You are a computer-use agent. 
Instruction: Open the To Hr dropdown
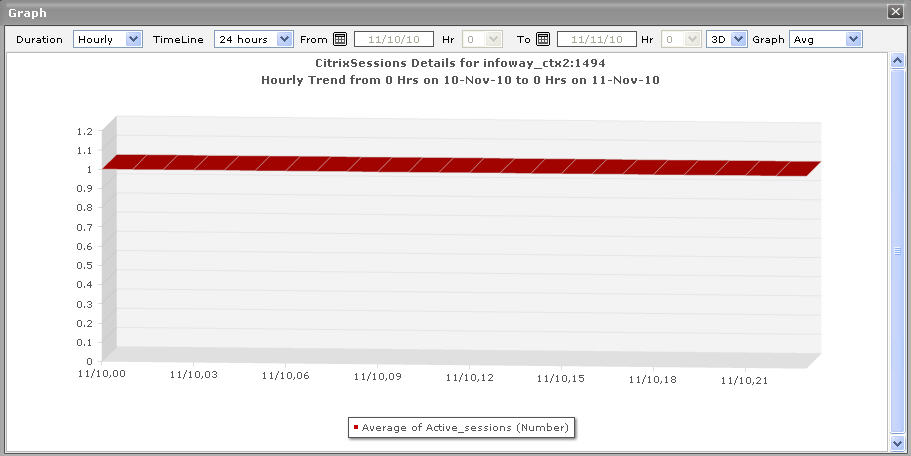coord(682,40)
